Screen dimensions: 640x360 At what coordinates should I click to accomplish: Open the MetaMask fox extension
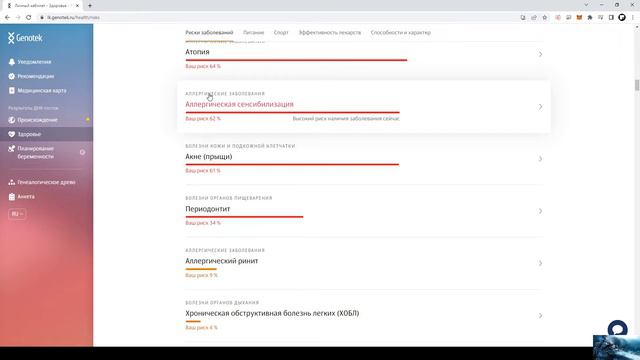[x=579, y=18]
